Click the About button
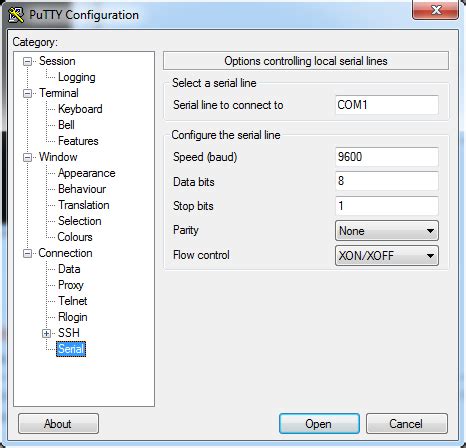This screenshot has height=448, width=466. click(x=58, y=424)
